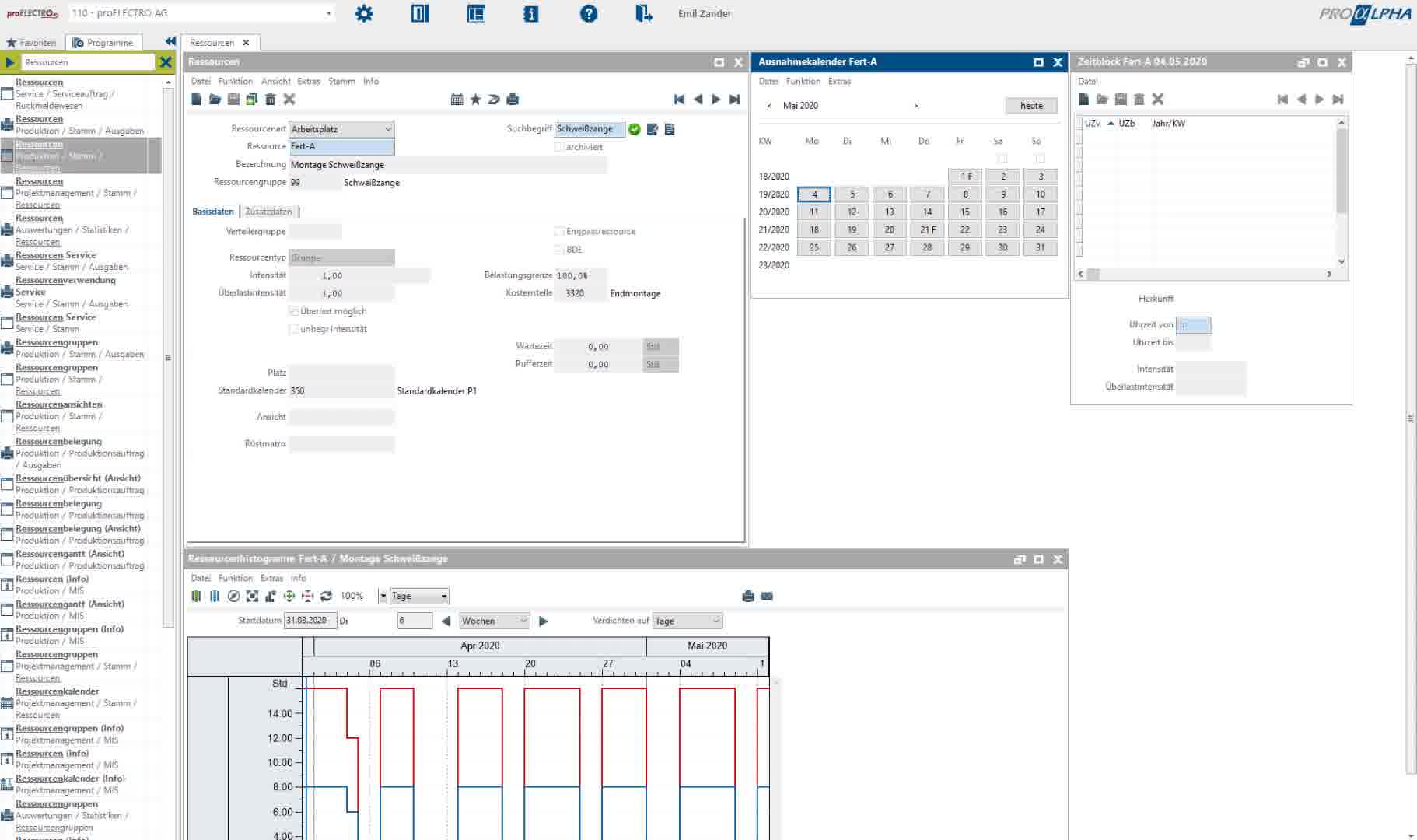Click green bars icon in histogram toolbar
Viewport: 1417px width, 840px height.
click(x=196, y=596)
